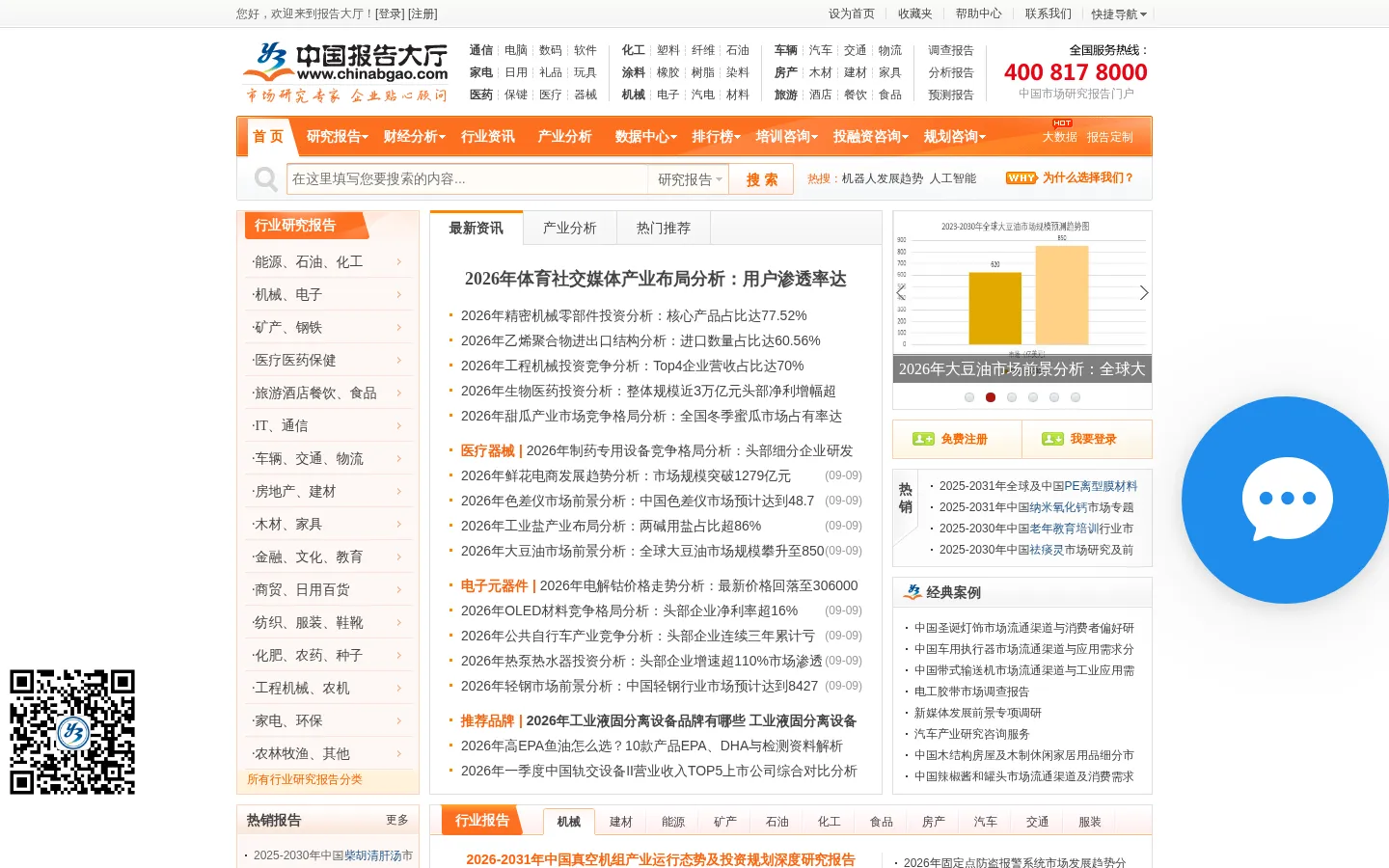Click the WHY badge icon

tap(1021, 178)
